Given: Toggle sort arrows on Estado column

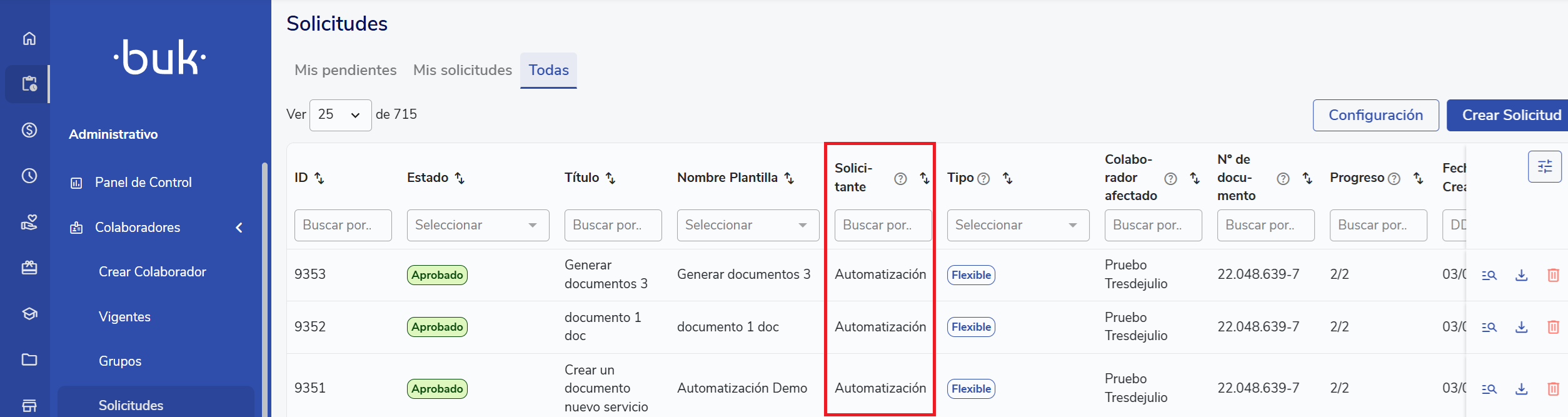Looking at the screenshot, I should point(460,178).
